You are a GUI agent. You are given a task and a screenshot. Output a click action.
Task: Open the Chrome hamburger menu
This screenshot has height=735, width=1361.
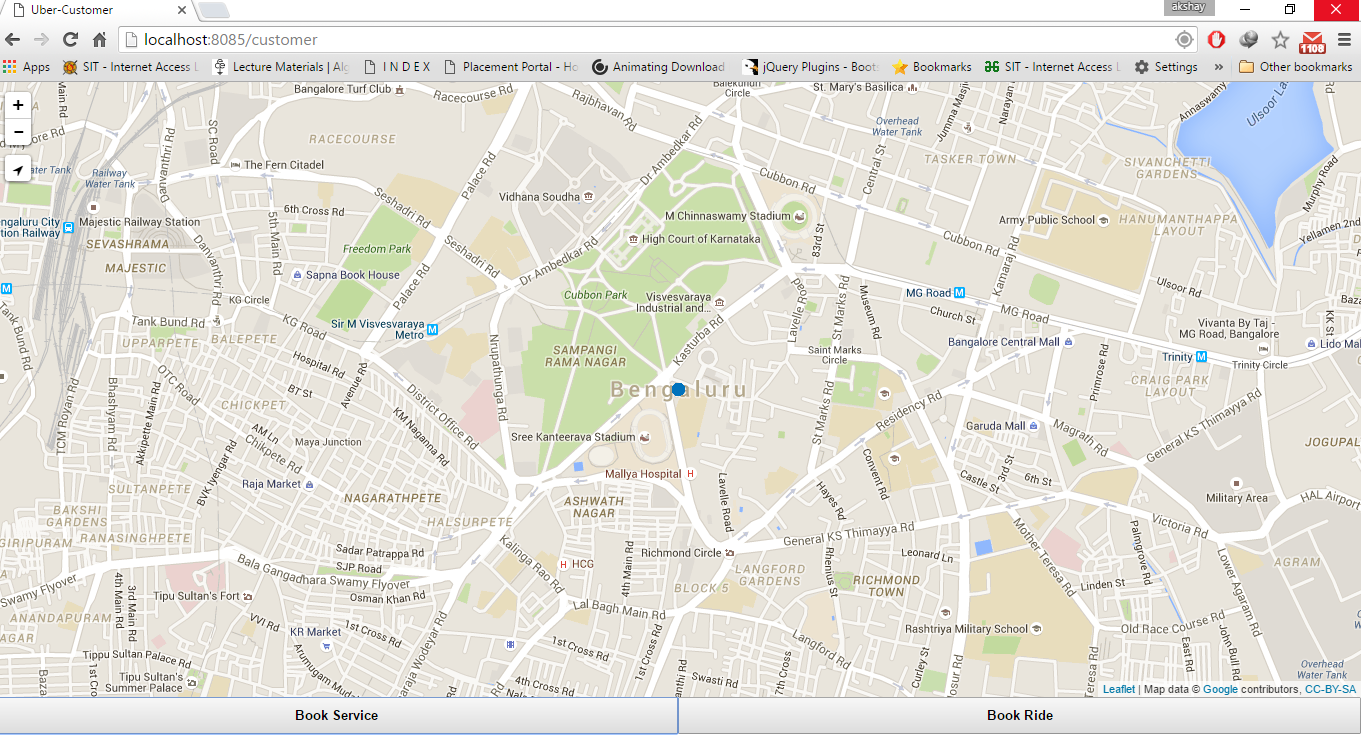(1344, 40)
